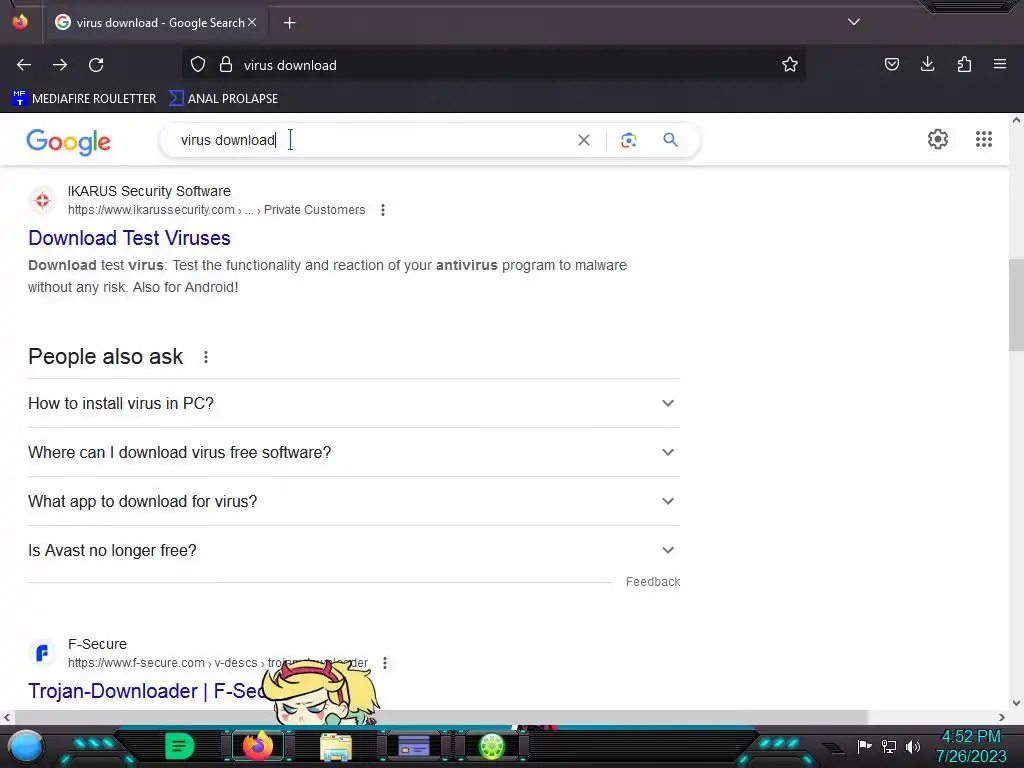Screen dimensions: 1024x768
Task: Expand Is Avast no longer free?
Action: (x=354, y=551)
